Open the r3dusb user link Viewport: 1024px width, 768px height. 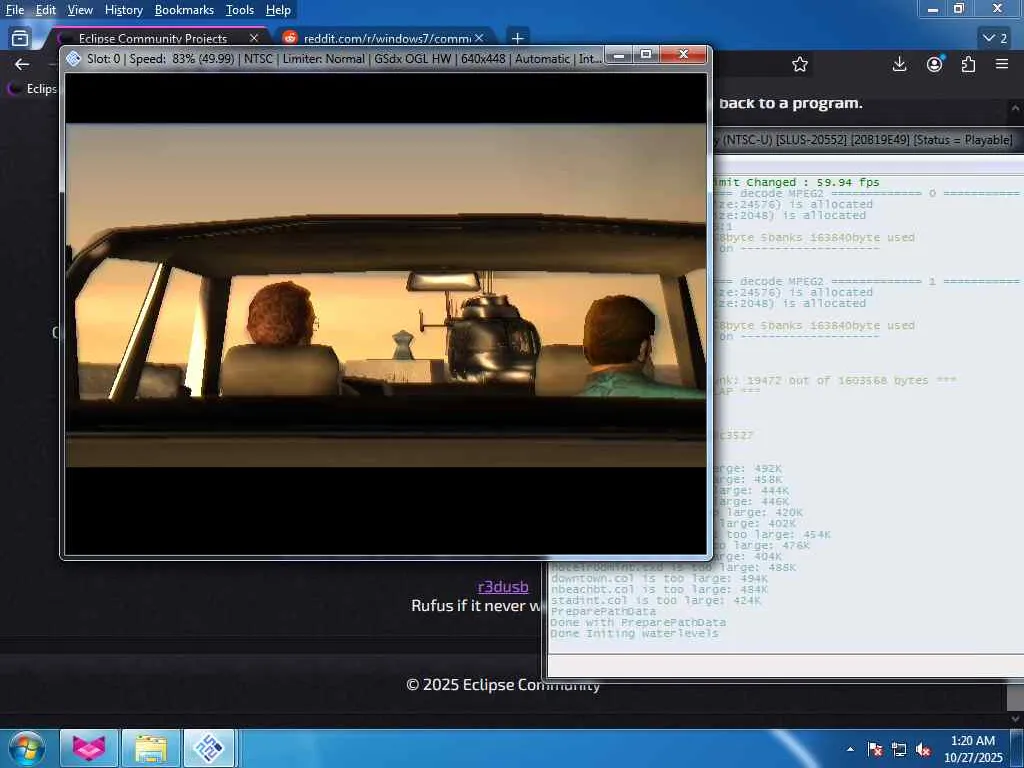(x=503, y=586)
